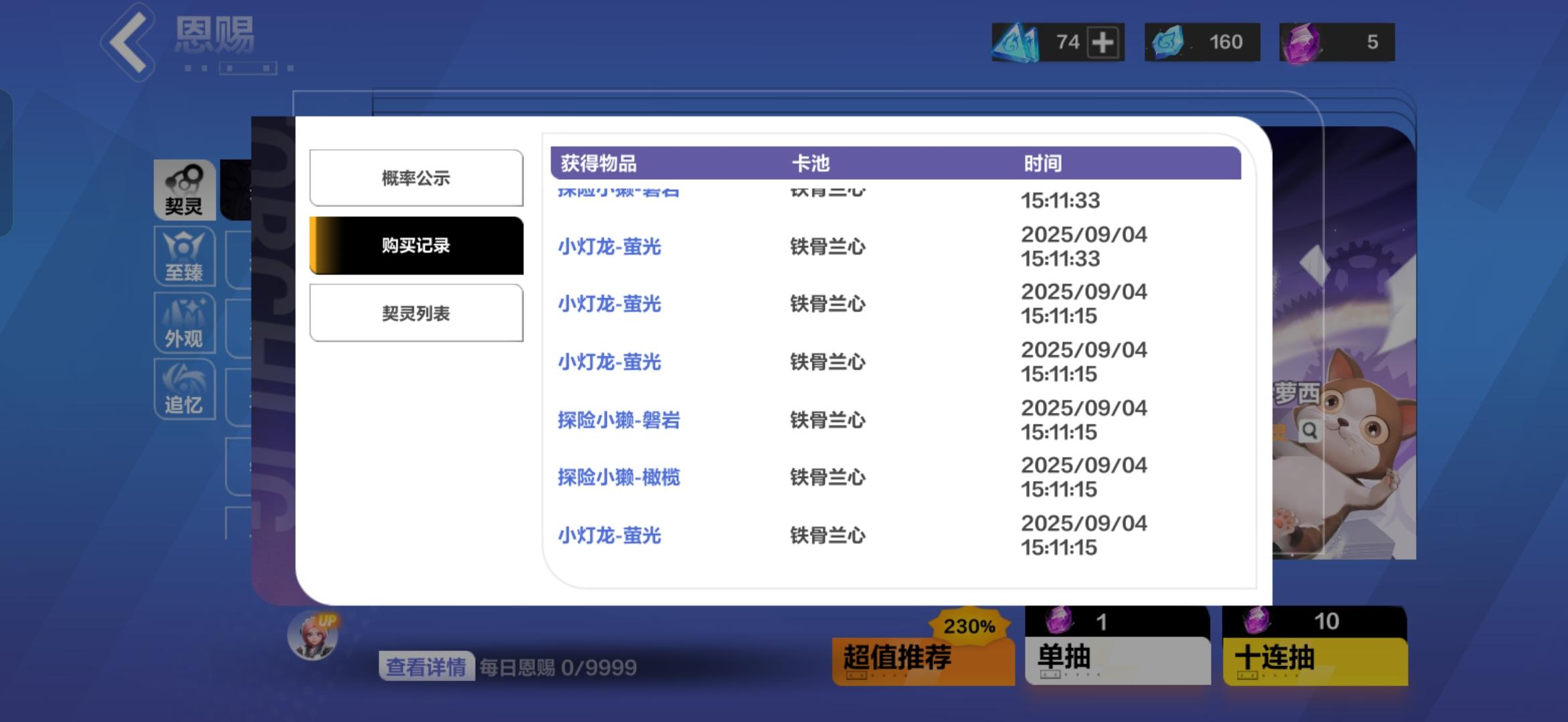Tap the teal gem currency icon showing 160
Screen dimensions: 1568x722
click(1168, 43)
